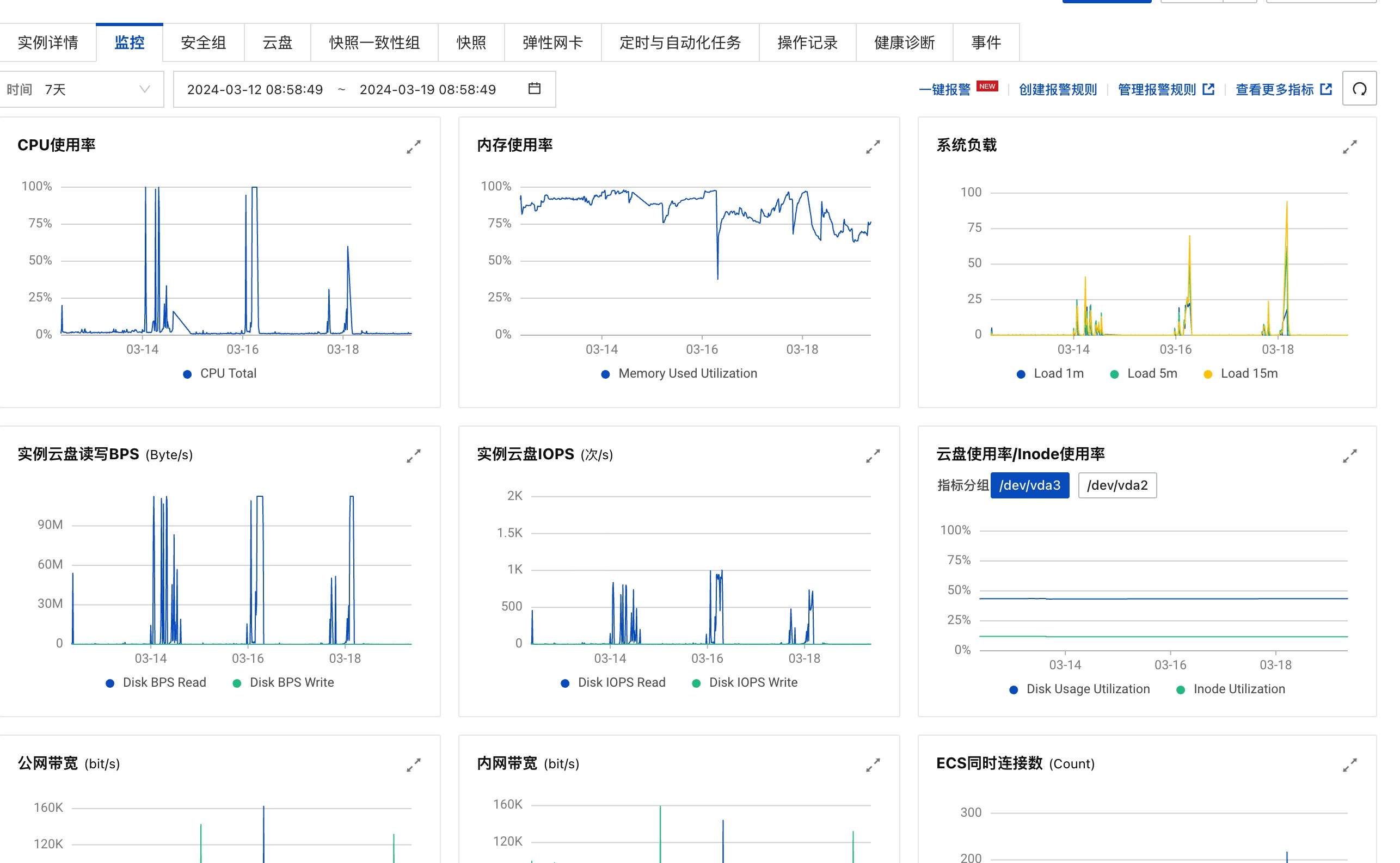Toggle Load 1m series in legend

coord(1058,374)
